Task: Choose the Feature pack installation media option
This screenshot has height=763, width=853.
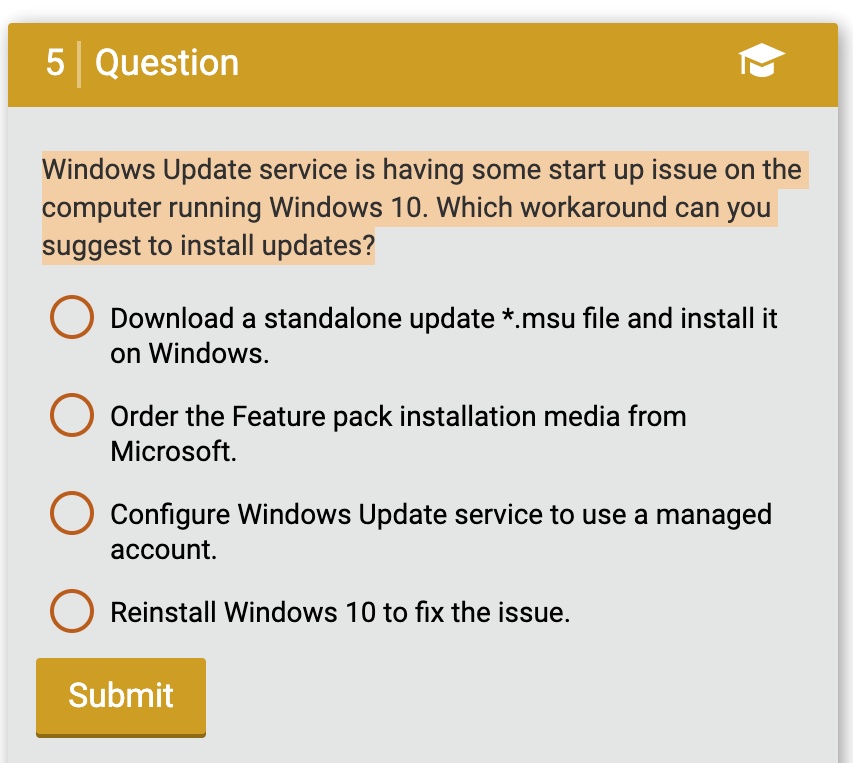Action: pyautogui.click(x=71, y=415)
